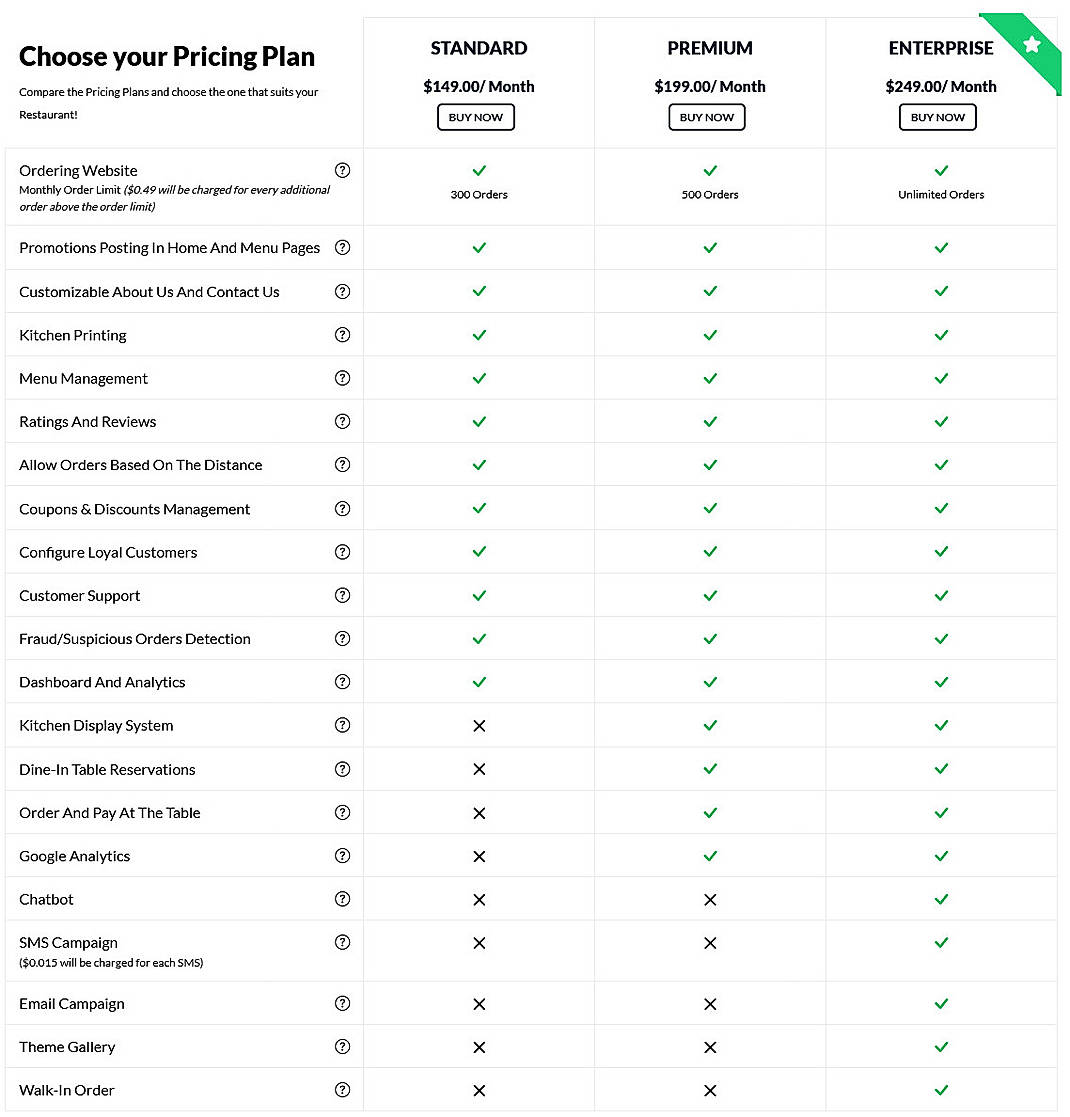Select the ENTERPRISE plan column header
The height and width of the screenshot is (1117, 1070).
point(940,47)
